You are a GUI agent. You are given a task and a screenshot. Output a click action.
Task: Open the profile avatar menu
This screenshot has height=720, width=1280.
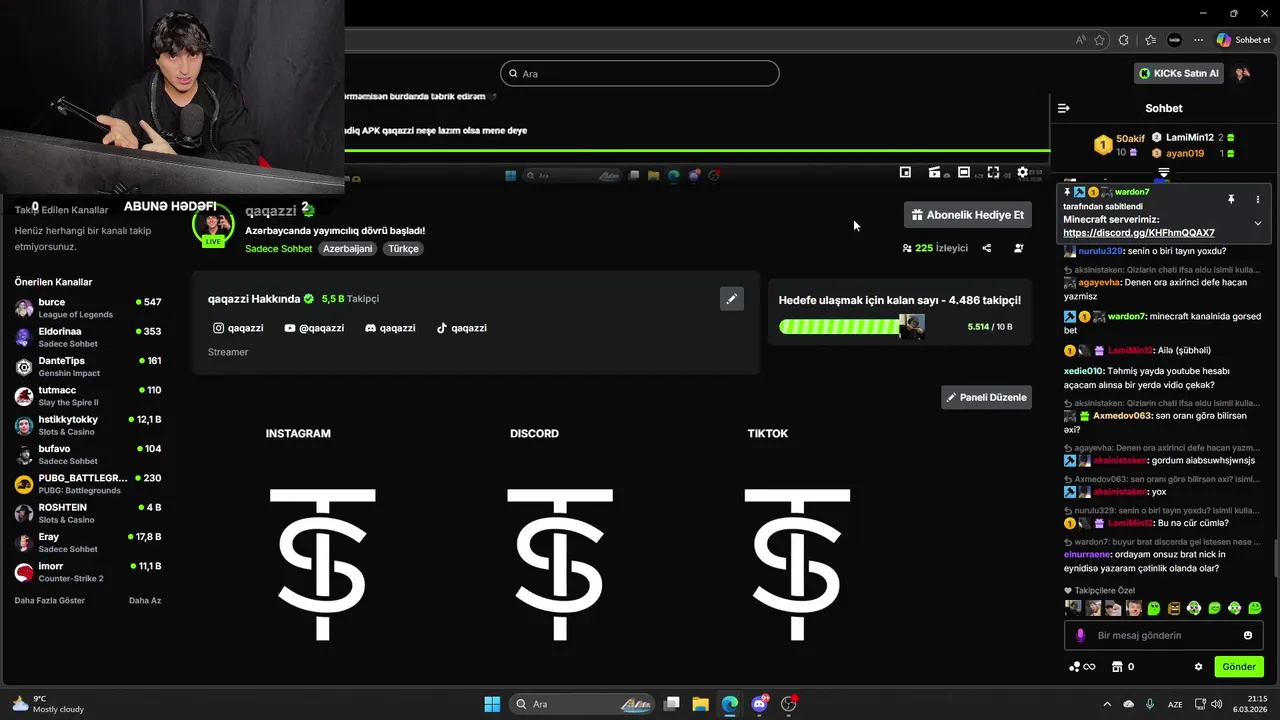tap(1243, 73)
